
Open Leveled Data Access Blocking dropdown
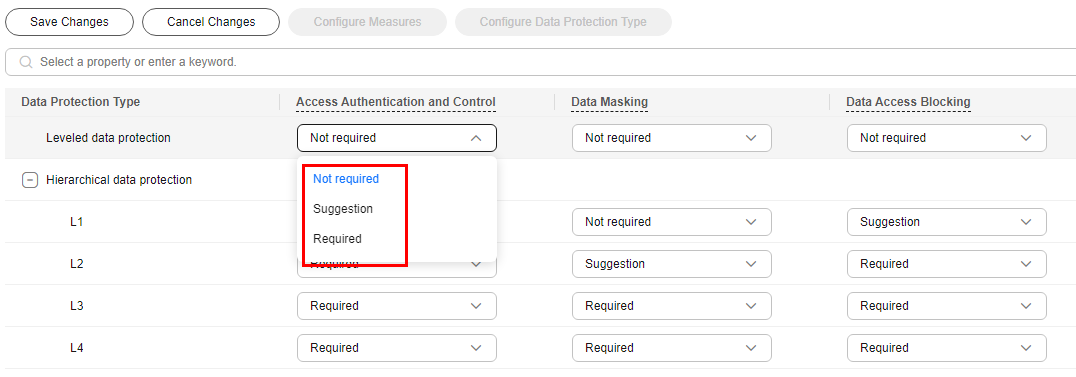click(946, 138)
